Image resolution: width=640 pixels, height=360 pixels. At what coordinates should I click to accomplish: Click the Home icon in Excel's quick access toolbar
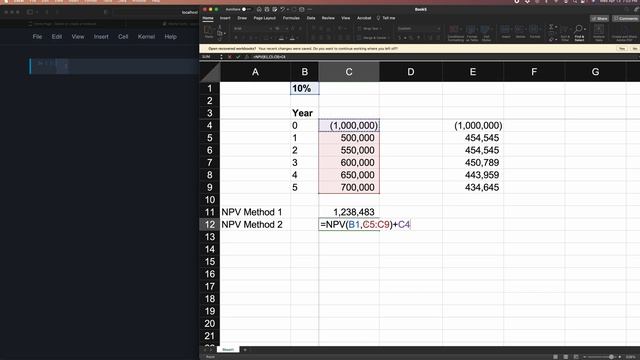click(259, 9)
